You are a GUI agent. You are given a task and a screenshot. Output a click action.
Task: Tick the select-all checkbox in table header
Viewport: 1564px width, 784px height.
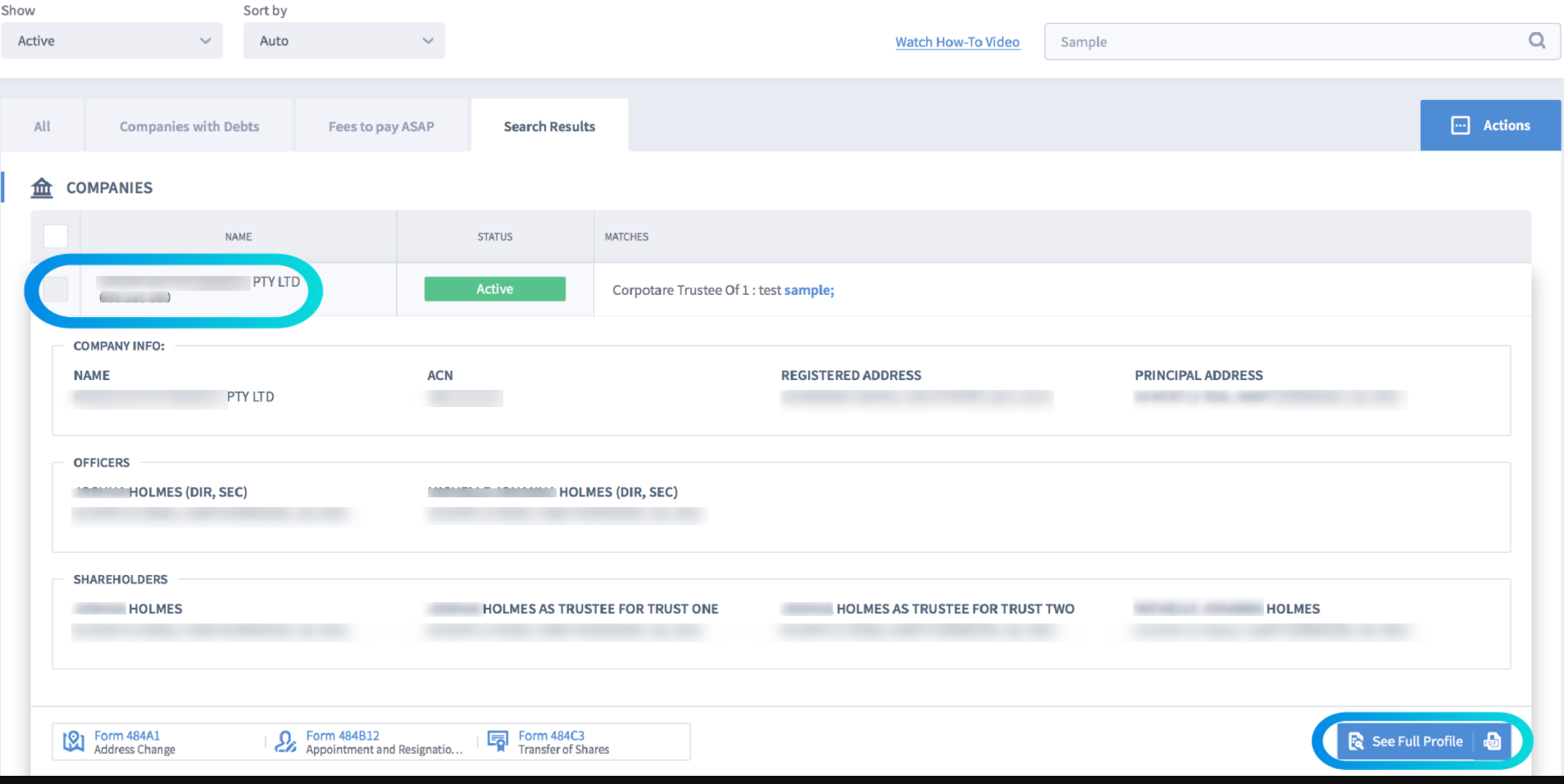click(x=55, y=236)
